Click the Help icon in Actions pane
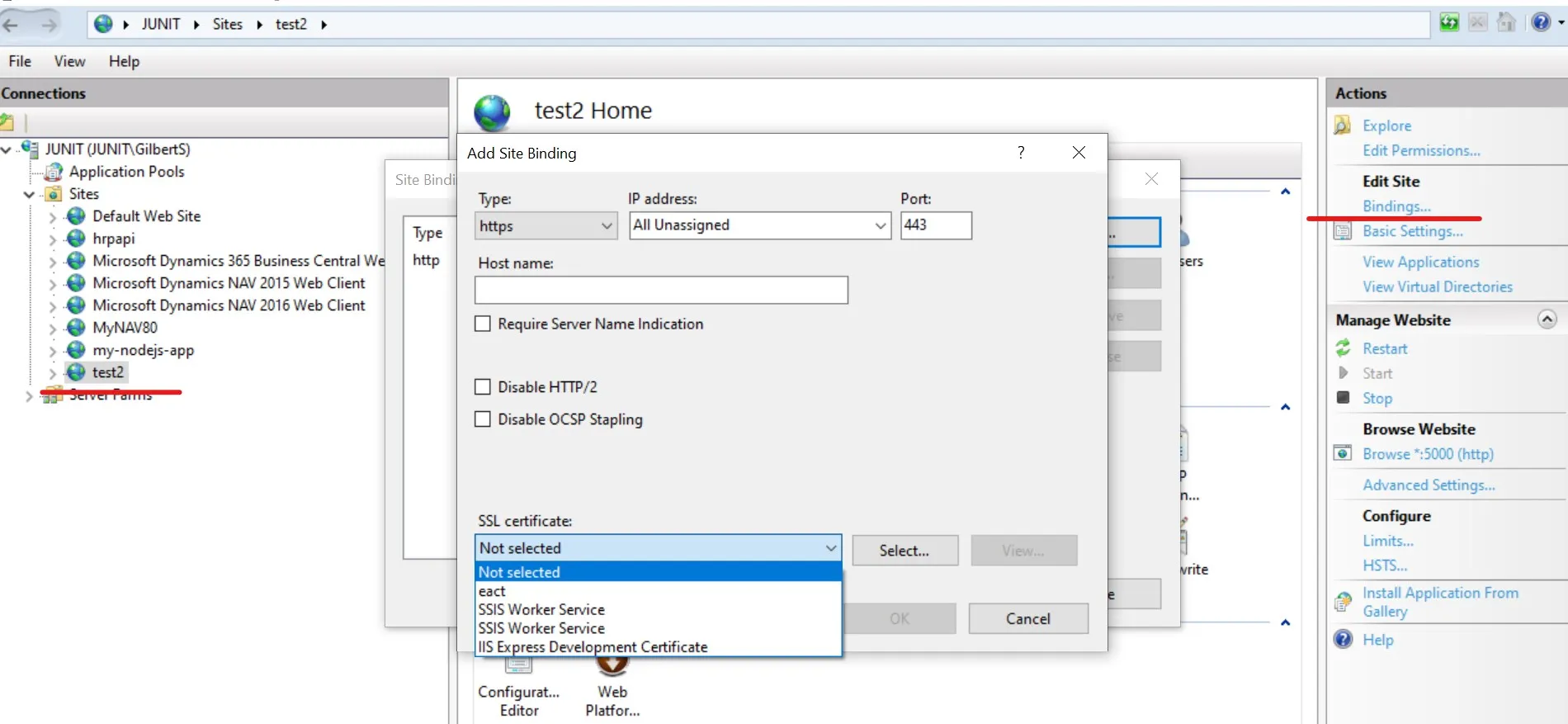The image size is (1568, 724). click(1344, 639)
